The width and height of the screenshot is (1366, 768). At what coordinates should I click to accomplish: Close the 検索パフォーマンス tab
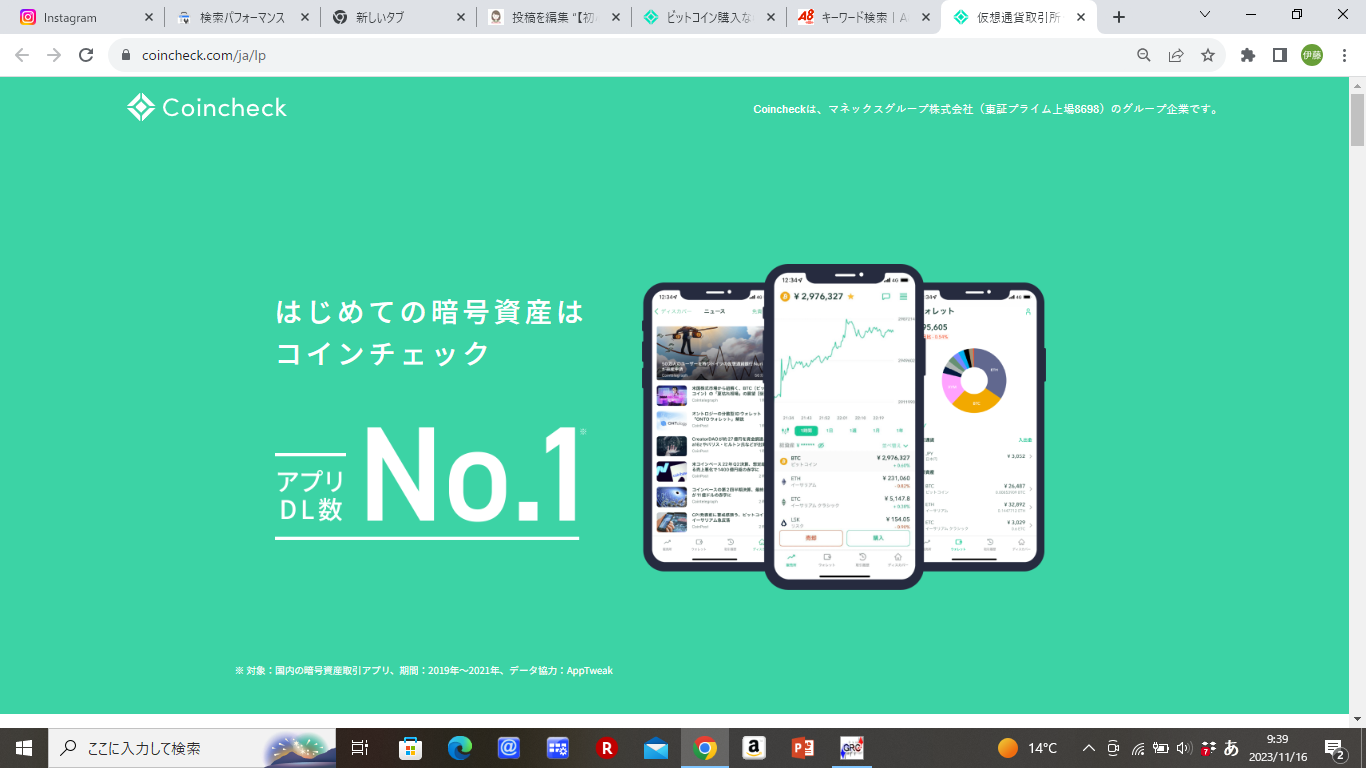point(305,17)
